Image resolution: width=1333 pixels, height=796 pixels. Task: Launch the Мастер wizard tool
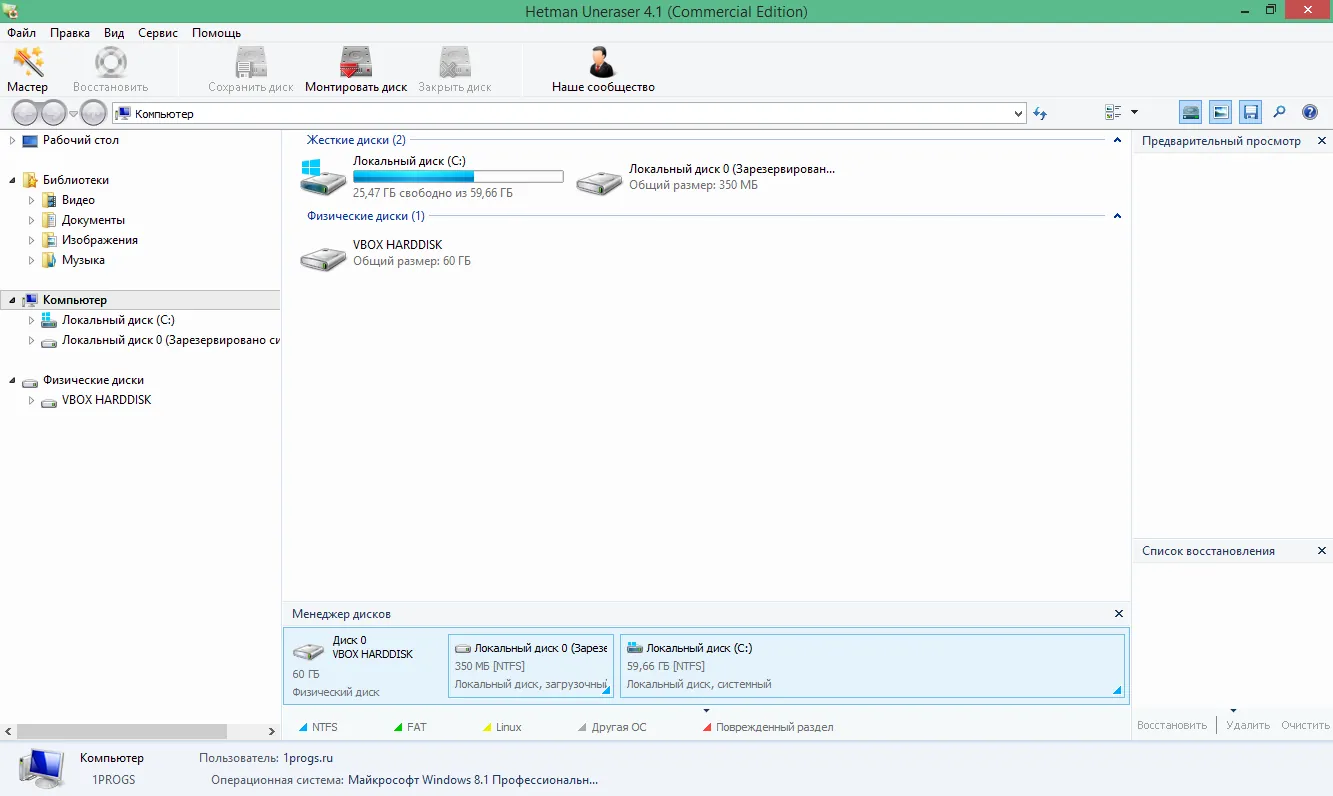click(27, 69)
